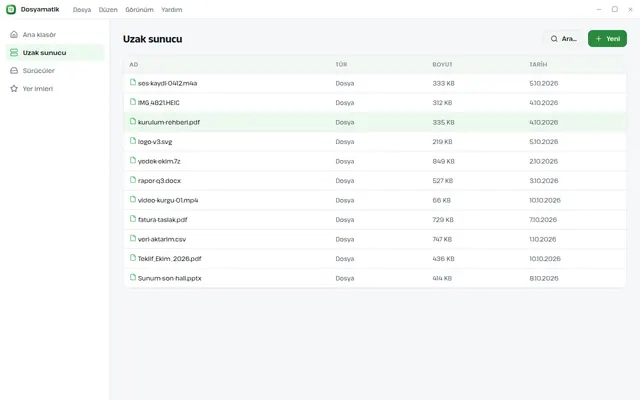Click file icon of fatura-taslak.pdf

pyautogui.click(x=133, y=219)
